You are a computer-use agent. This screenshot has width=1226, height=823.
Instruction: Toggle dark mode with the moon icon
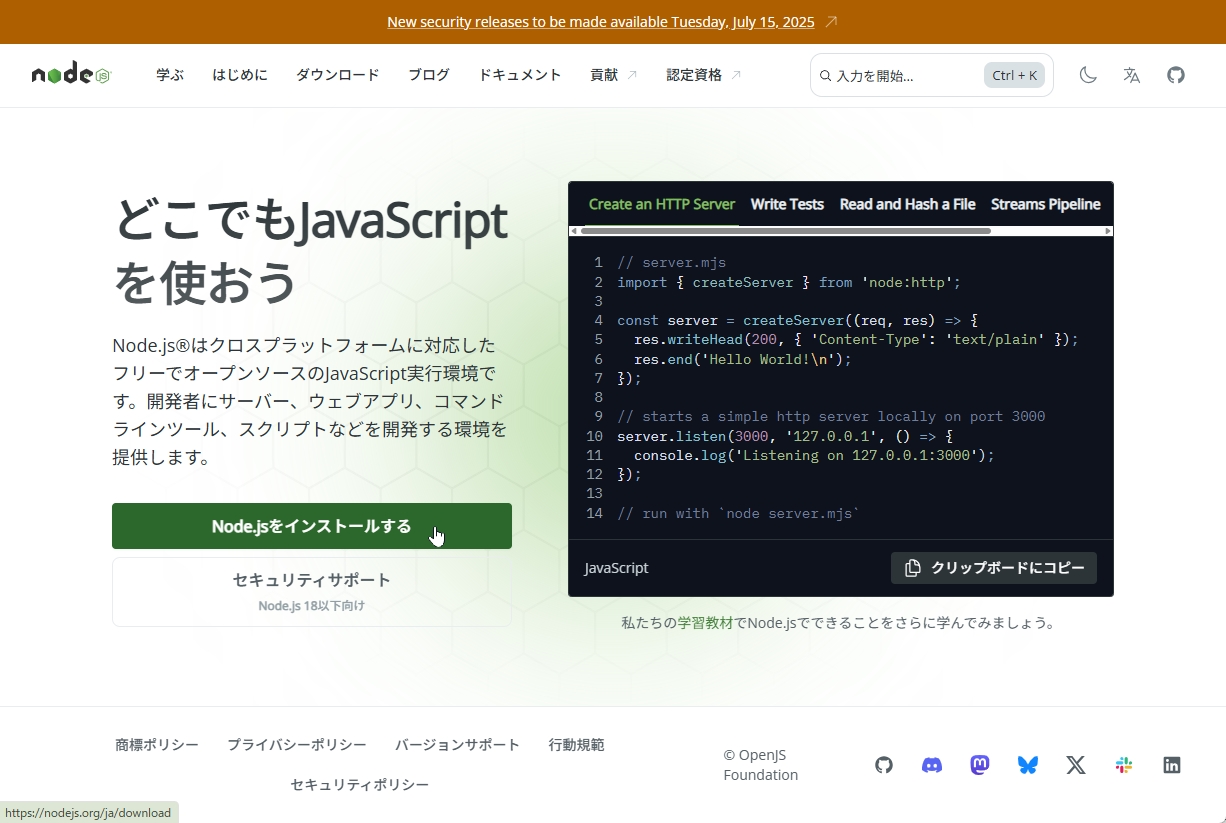(1088, 75)
